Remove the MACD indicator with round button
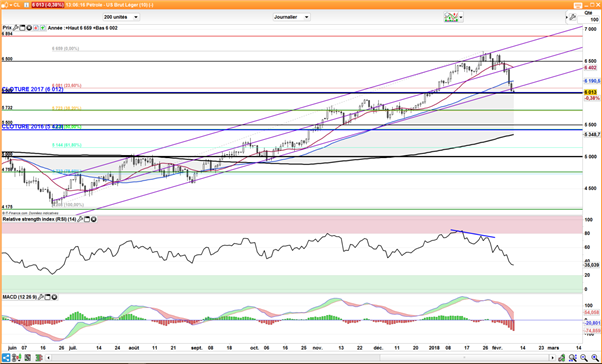 (x=55, y=297)
